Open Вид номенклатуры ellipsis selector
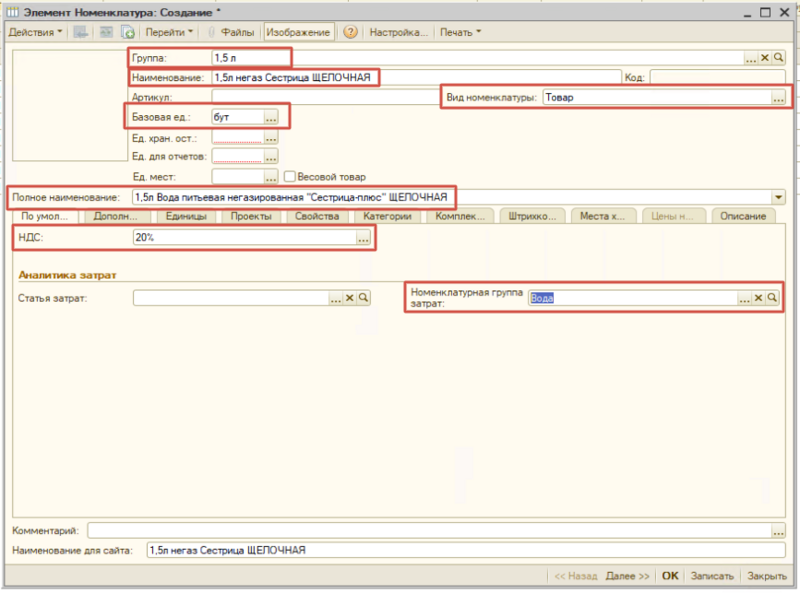 (778, 97)
